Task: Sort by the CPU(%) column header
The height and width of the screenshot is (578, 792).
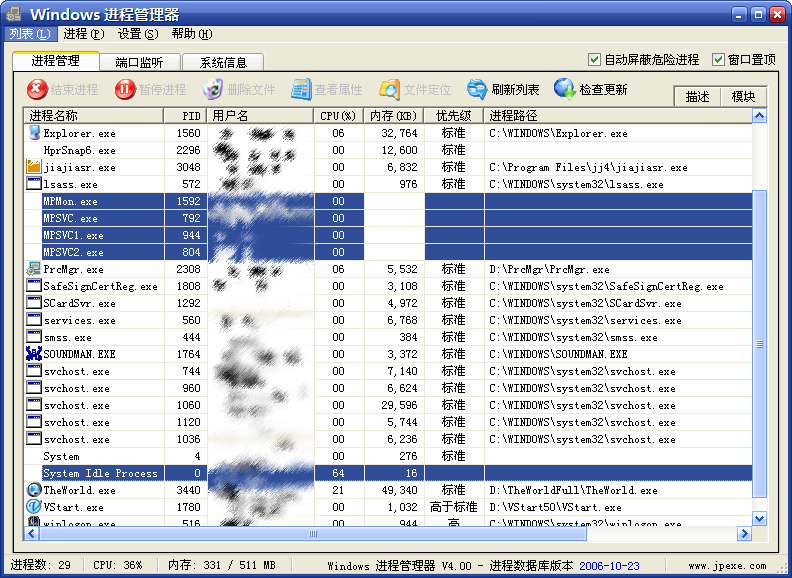Action: (338, 116)
